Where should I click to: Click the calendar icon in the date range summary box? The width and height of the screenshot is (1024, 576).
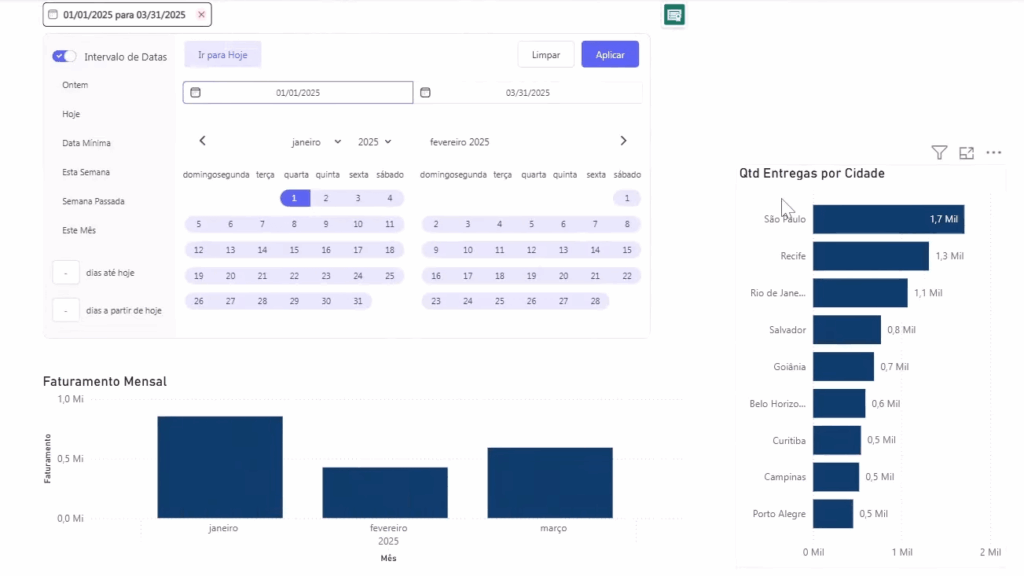click(53, 14)
